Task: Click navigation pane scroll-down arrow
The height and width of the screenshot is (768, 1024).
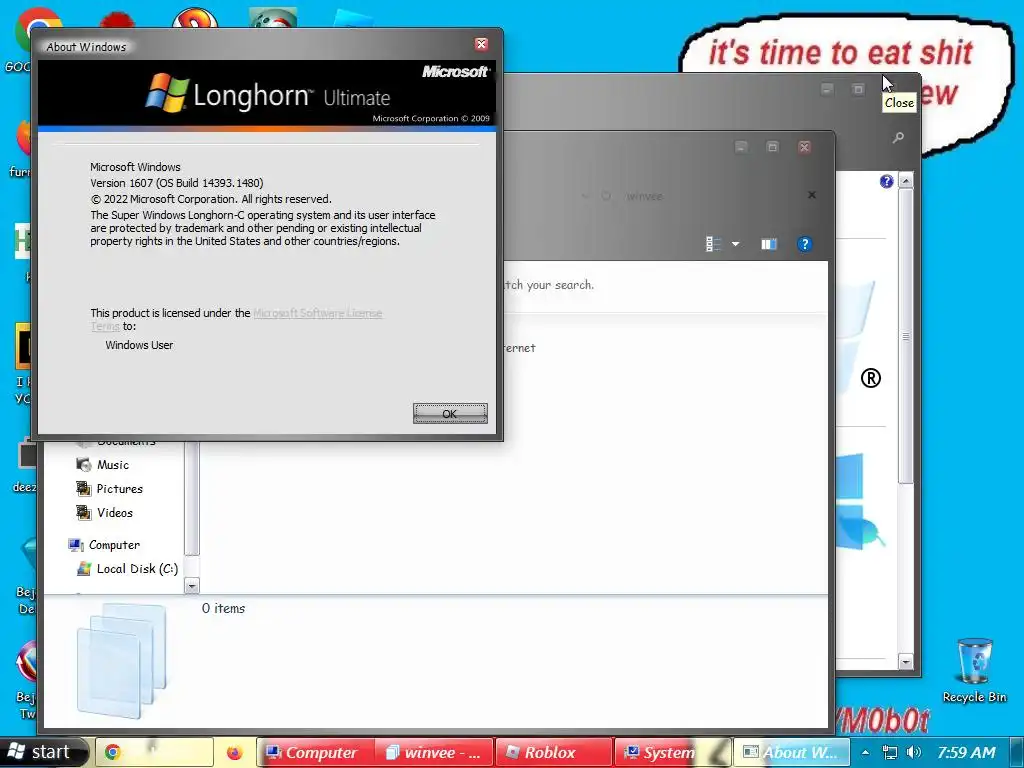Action: (x=191, y=586)
